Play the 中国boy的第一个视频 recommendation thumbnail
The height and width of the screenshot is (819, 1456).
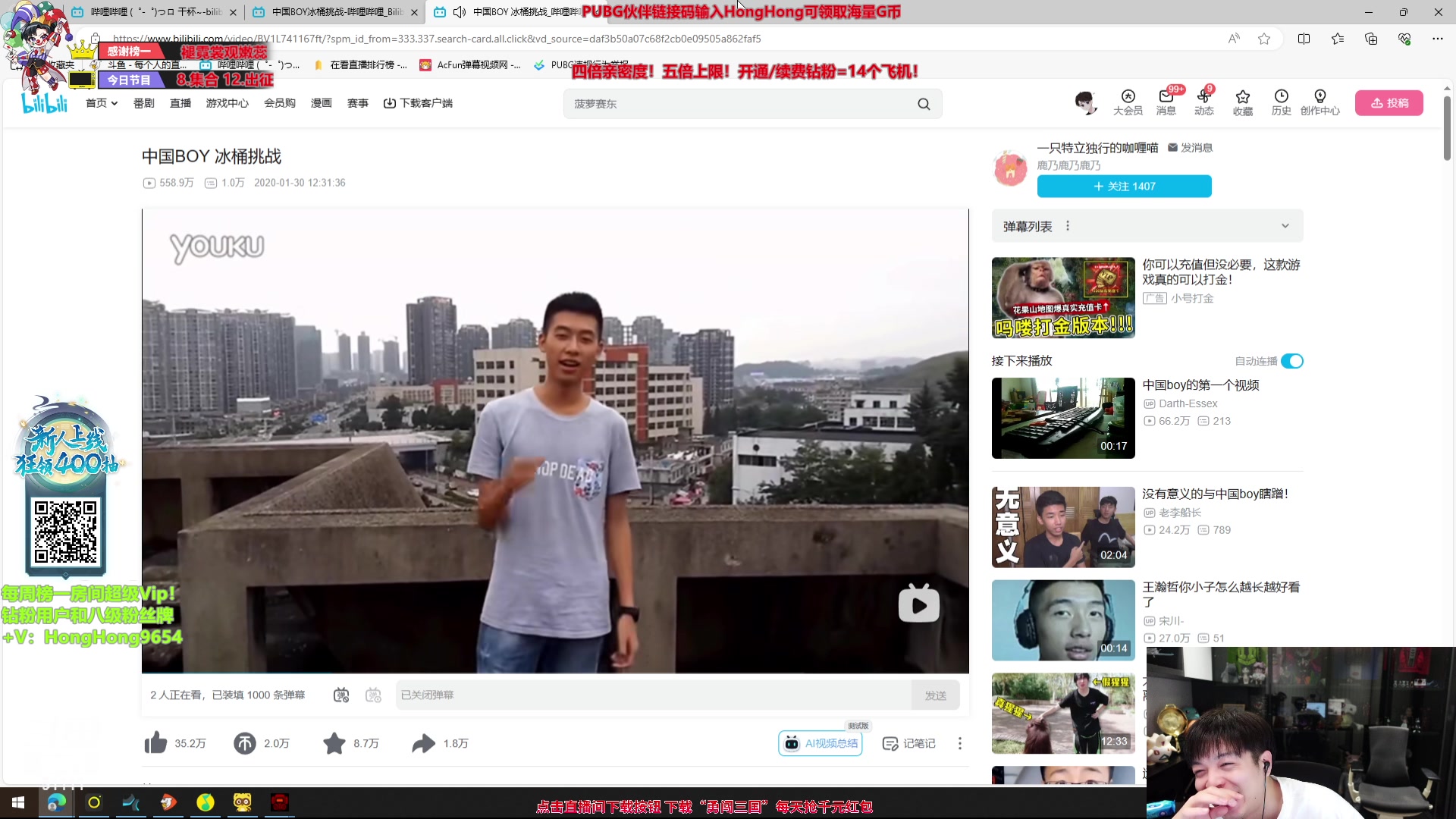[x=1062, y=418]
